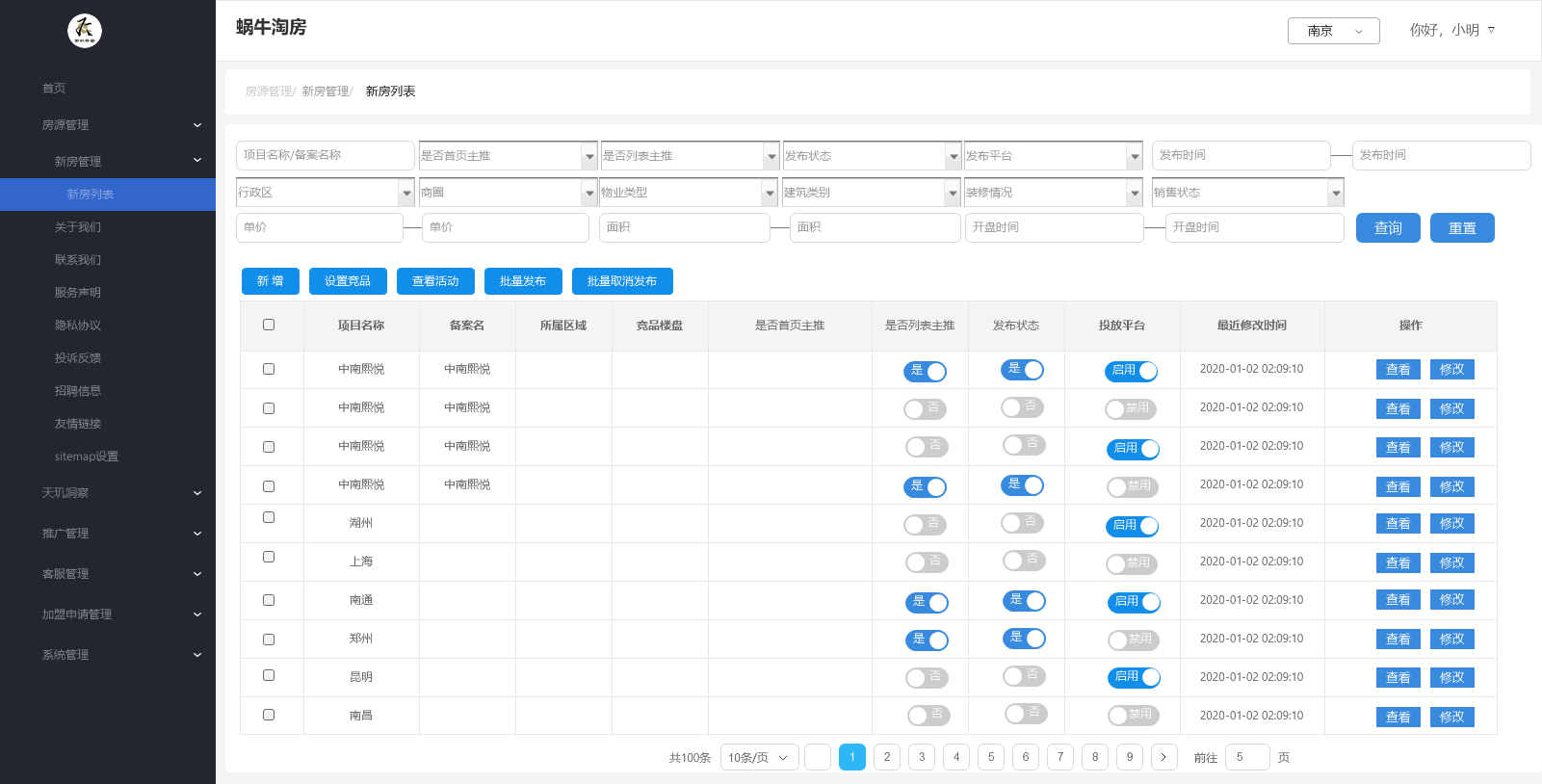Click the 批量取消发布 button
The height and width of the screenshot is (784, 1542).
coord(622,281)
